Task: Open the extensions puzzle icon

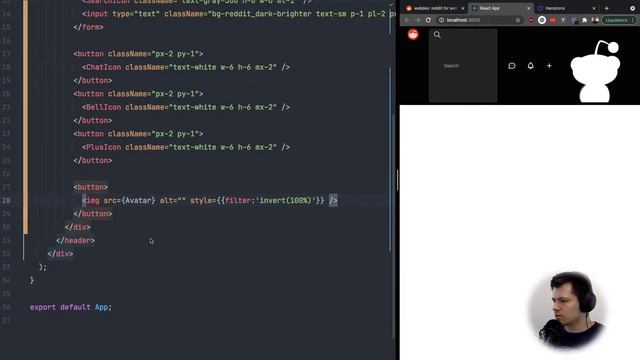Action: click(584, 20)
